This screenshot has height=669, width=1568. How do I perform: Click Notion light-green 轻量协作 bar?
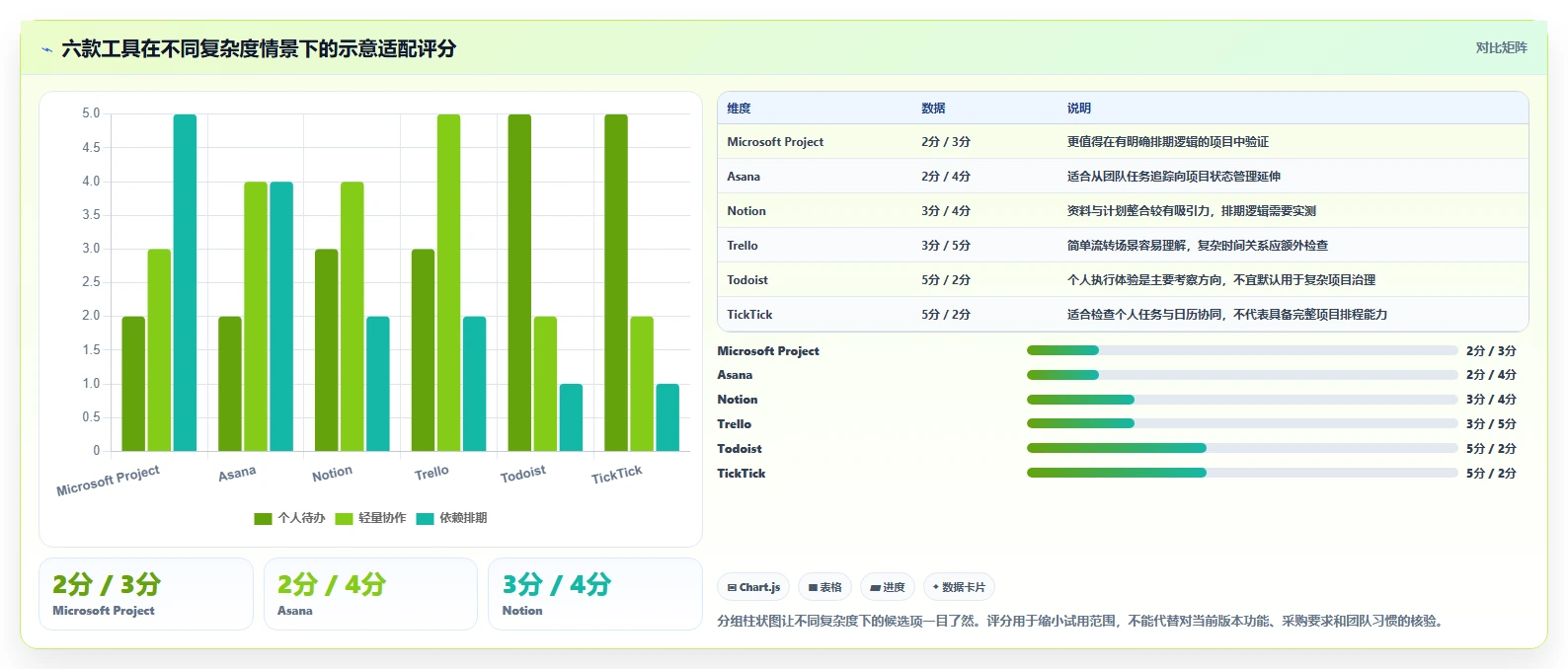point(353,317)
